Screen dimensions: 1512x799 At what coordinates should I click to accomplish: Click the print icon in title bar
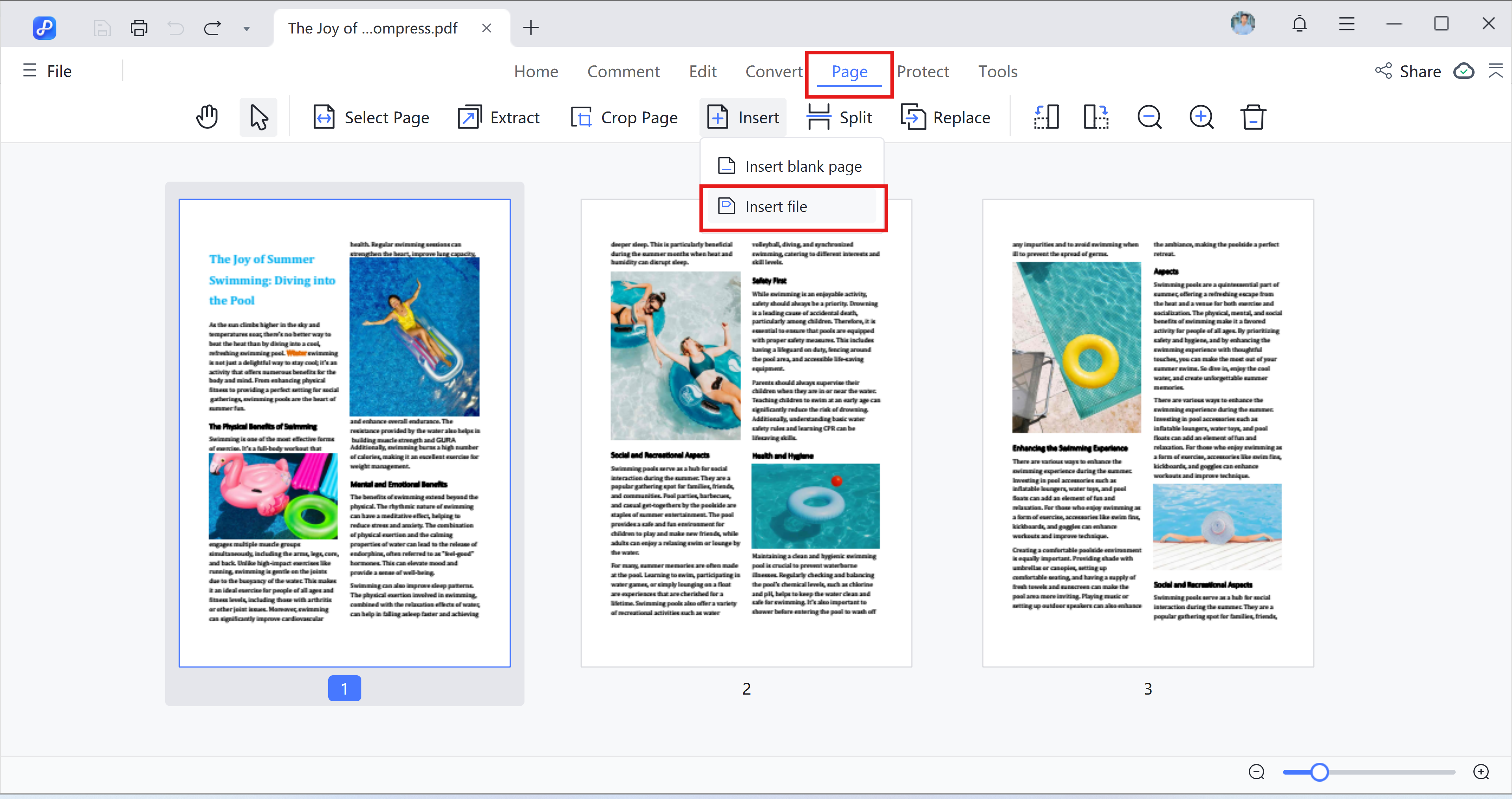tap(139, 28)
